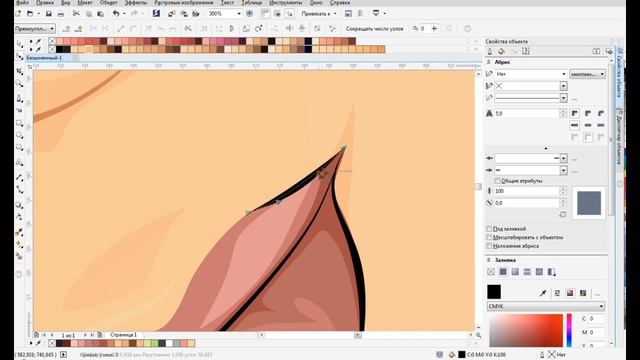Click the black fill color swatch
Viewport: 640px width, 360px height.
[494, 292]
